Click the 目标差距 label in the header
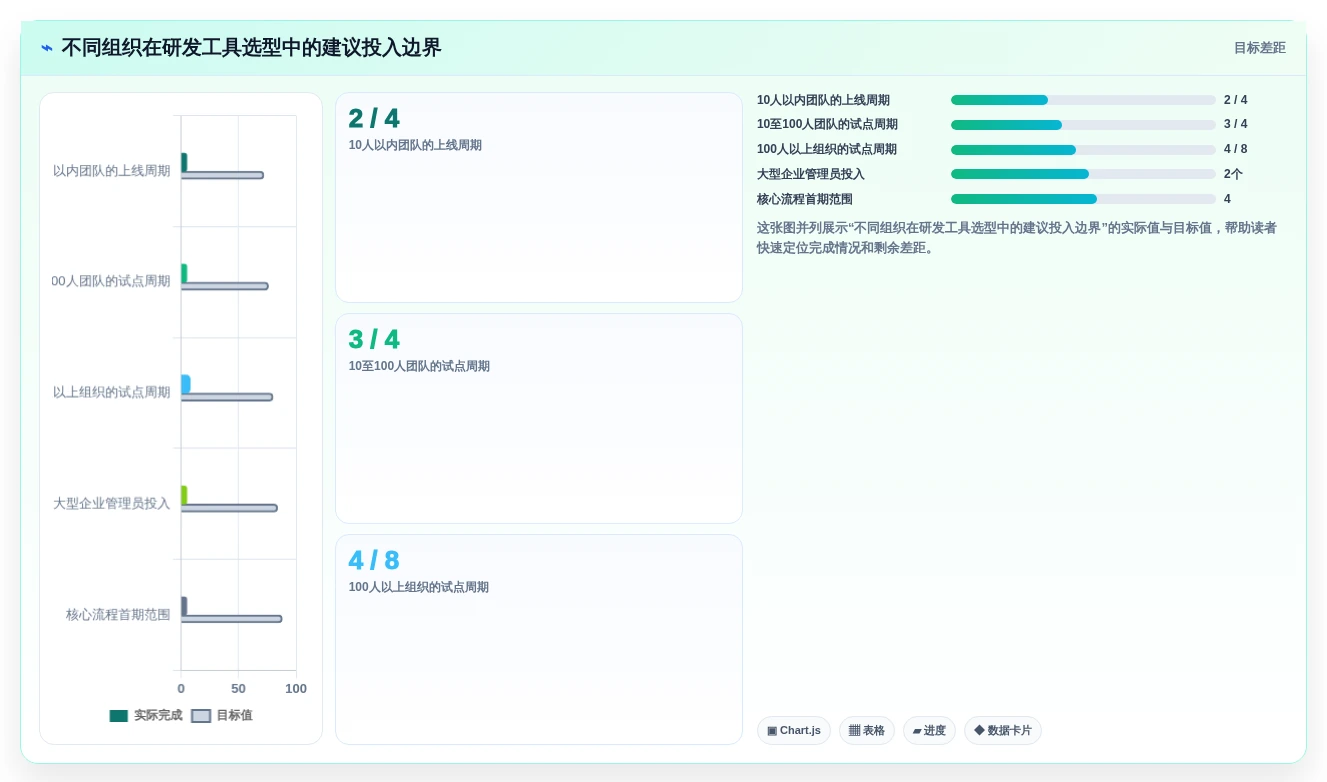Viewport: 1327px width, 782px height. tap(1259, 48)
